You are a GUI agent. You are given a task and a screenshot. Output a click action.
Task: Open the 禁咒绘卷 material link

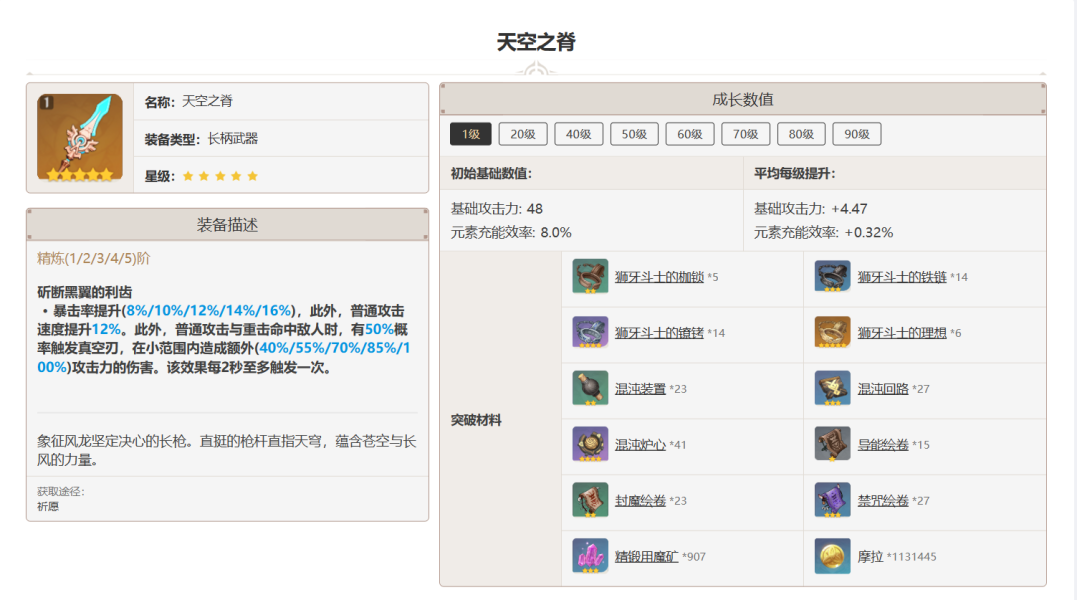(883, 501)
